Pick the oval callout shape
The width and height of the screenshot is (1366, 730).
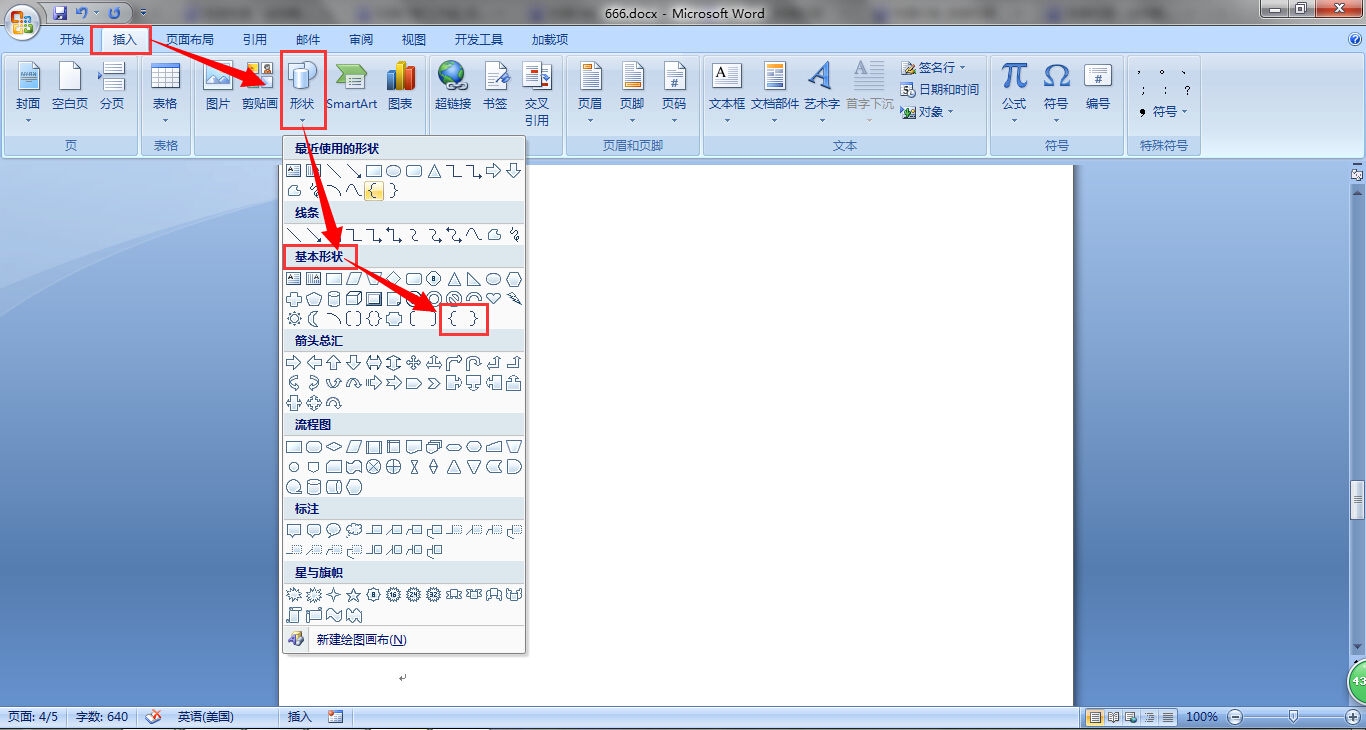pos(334,531)
